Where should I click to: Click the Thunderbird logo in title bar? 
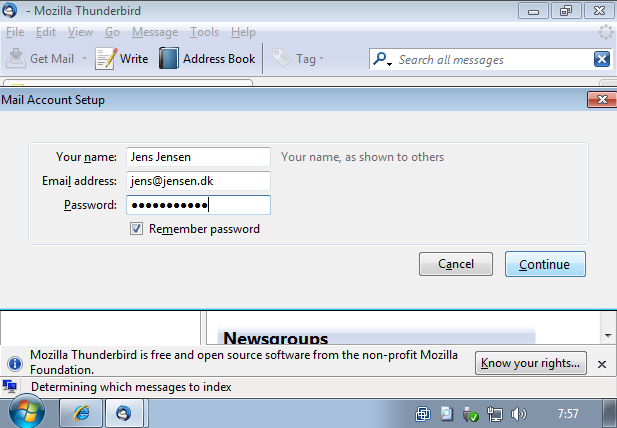tap(9, 10)
